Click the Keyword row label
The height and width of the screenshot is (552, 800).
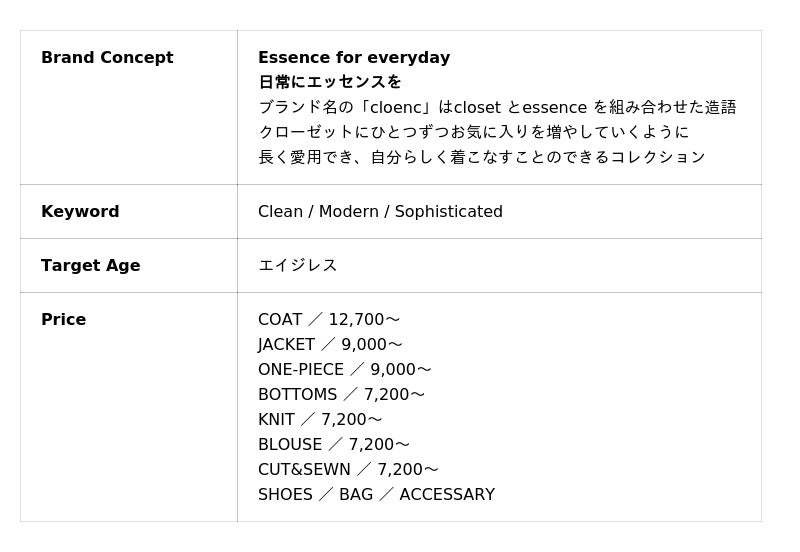(80, 212)
